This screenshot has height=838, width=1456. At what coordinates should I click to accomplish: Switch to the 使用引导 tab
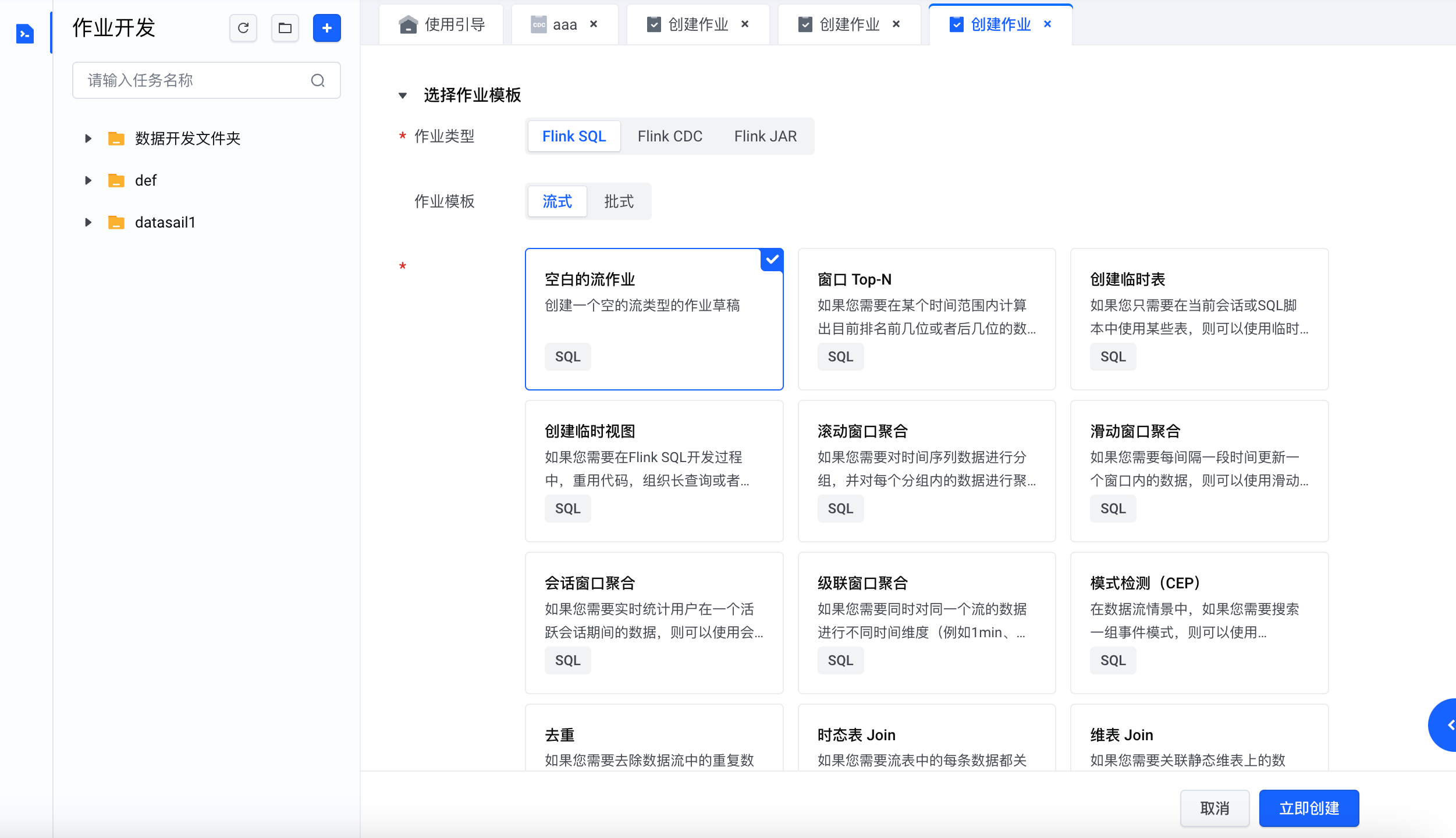point(441,24)
